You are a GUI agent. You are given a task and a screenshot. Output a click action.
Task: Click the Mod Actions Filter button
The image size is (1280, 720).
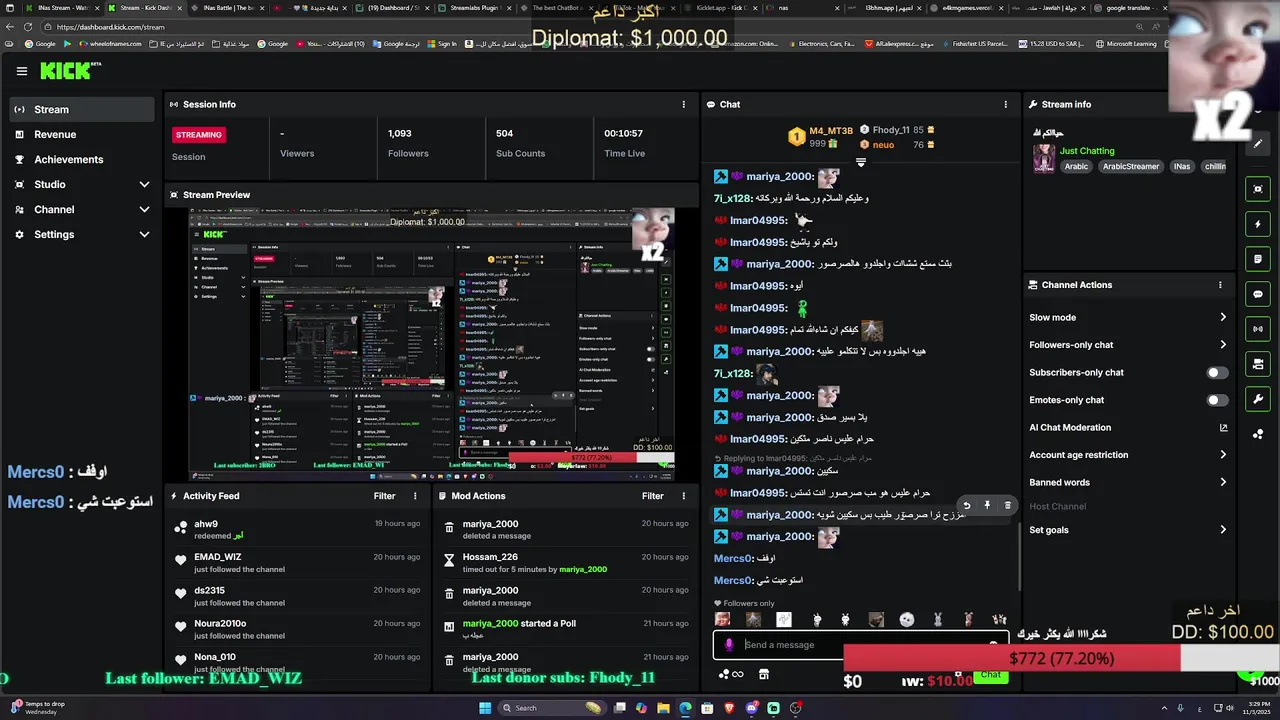pyautogui.click(x=653, y=496)
